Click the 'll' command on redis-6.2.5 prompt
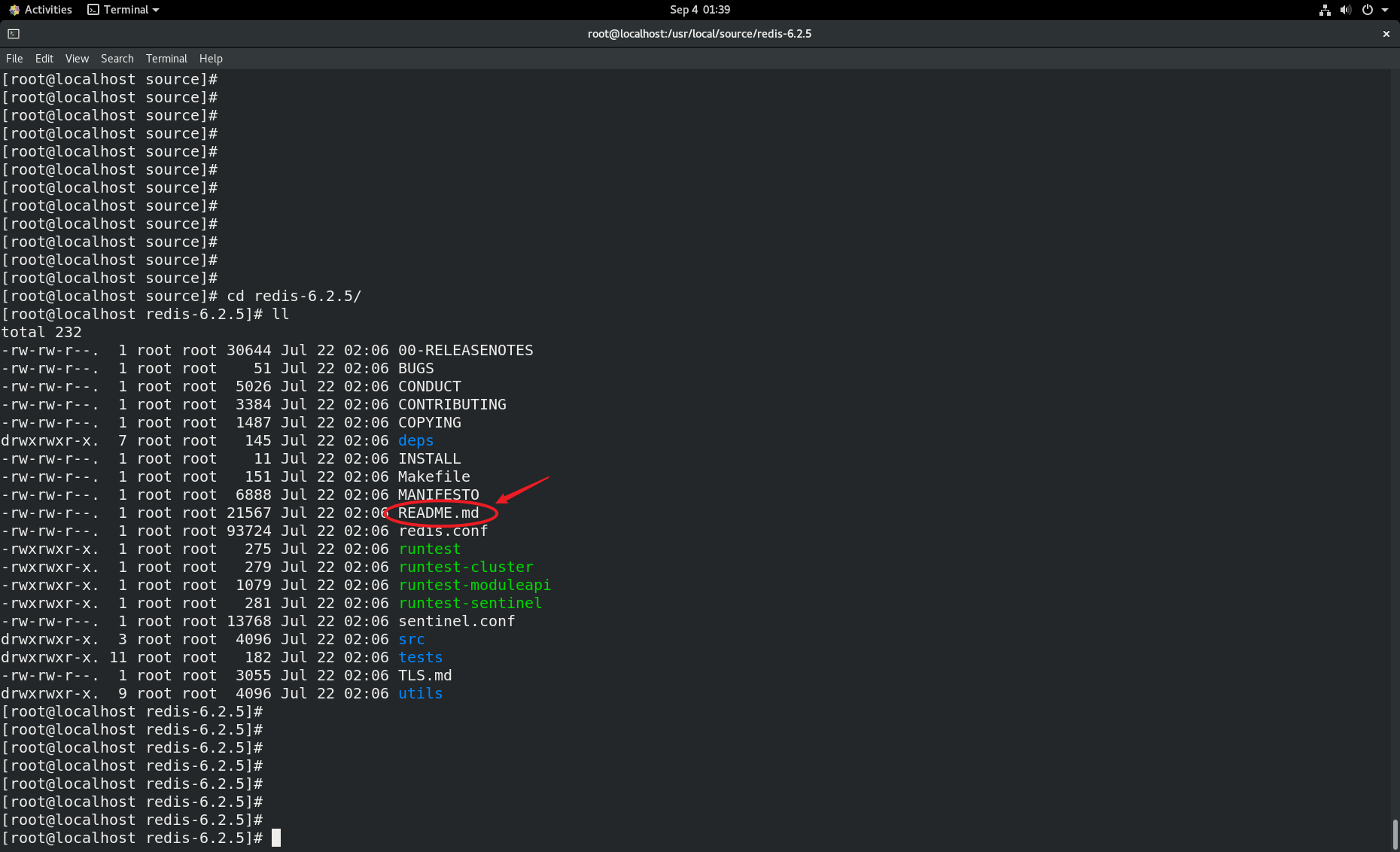This screenshot has width=1400, height=852. tap(281, 314)
